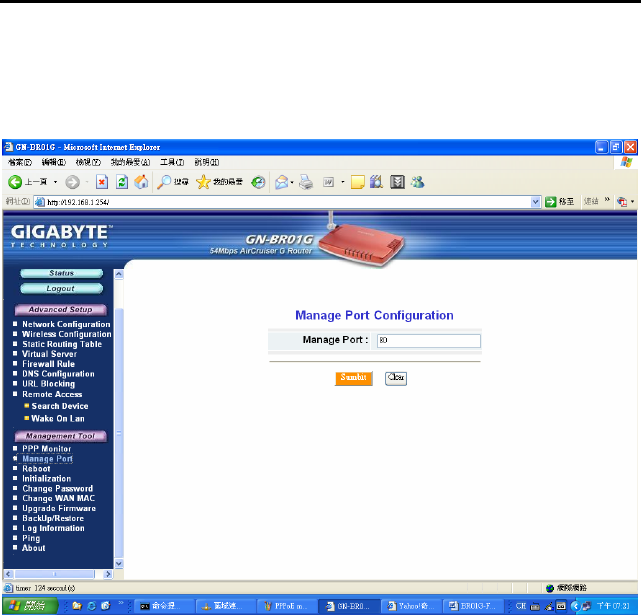Open Ping link

(31, 538)
